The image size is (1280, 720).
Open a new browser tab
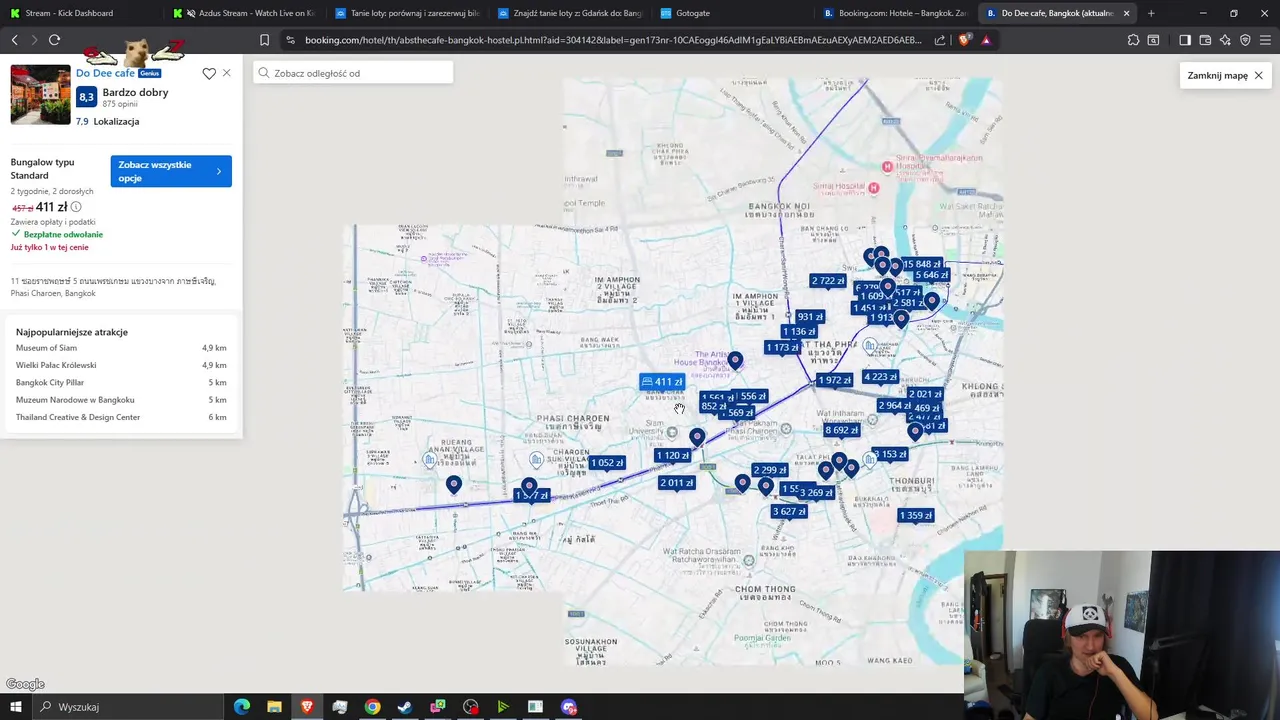pyautogui.click(x=1151, y=13)
